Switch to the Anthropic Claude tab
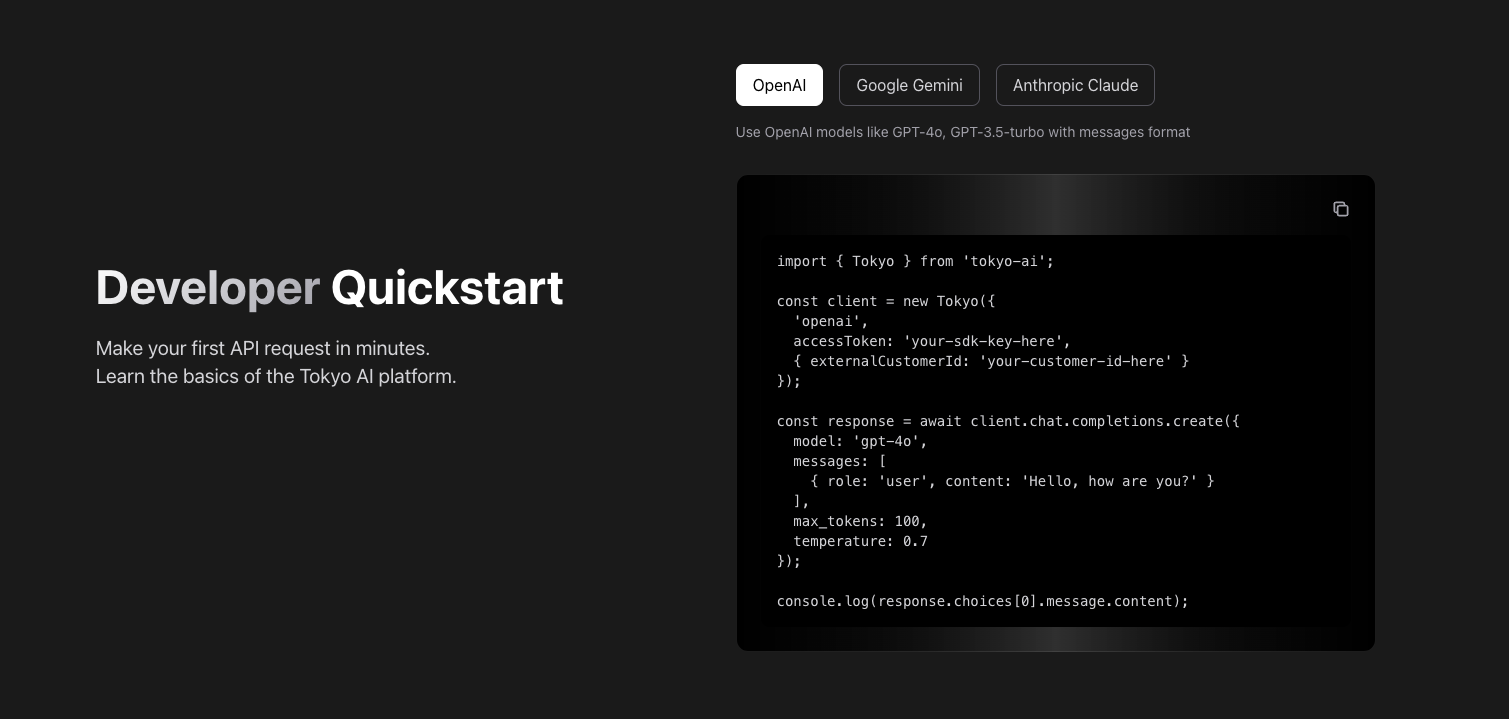The height and width of the screenshot is (719, 1509). (1075, 85)
